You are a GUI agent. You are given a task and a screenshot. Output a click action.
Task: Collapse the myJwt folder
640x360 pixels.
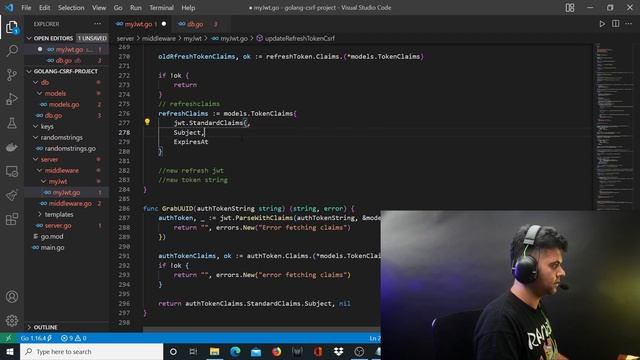[44, 182]
